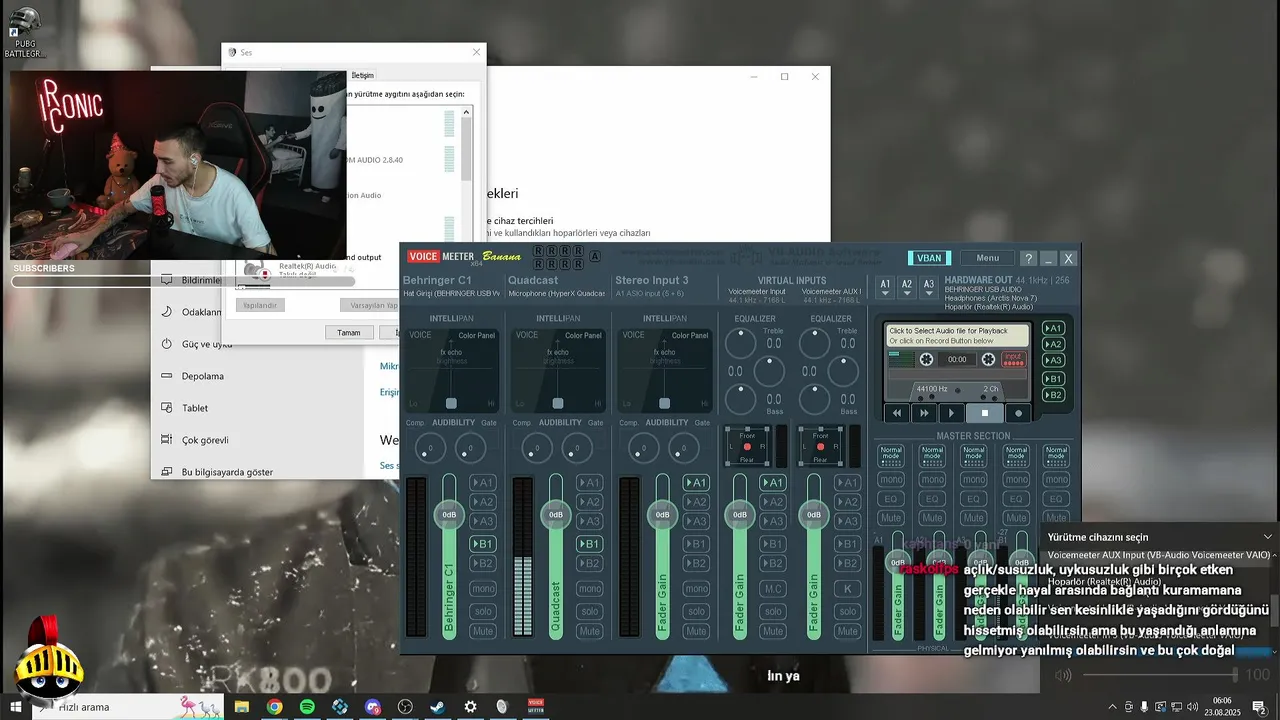Open the Voicemeeter help question mark icon
Screen dimensions: 1280x720
(x=1029, y=258)
